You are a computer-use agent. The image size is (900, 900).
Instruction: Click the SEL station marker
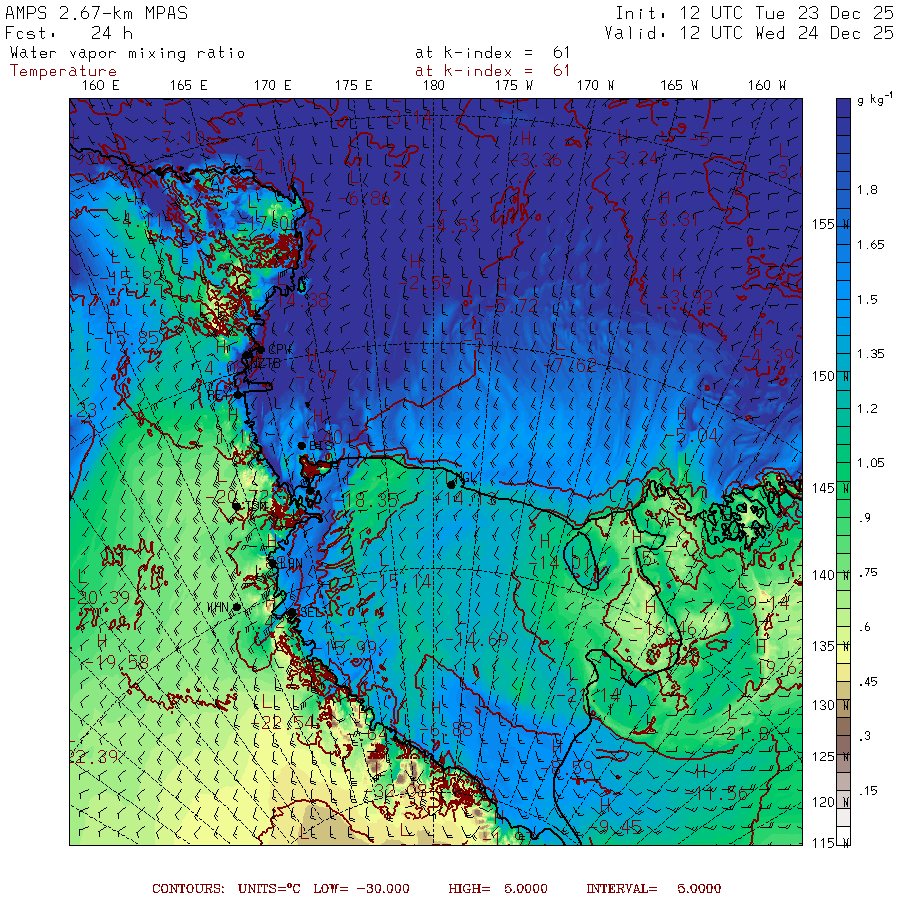(292, 612)
